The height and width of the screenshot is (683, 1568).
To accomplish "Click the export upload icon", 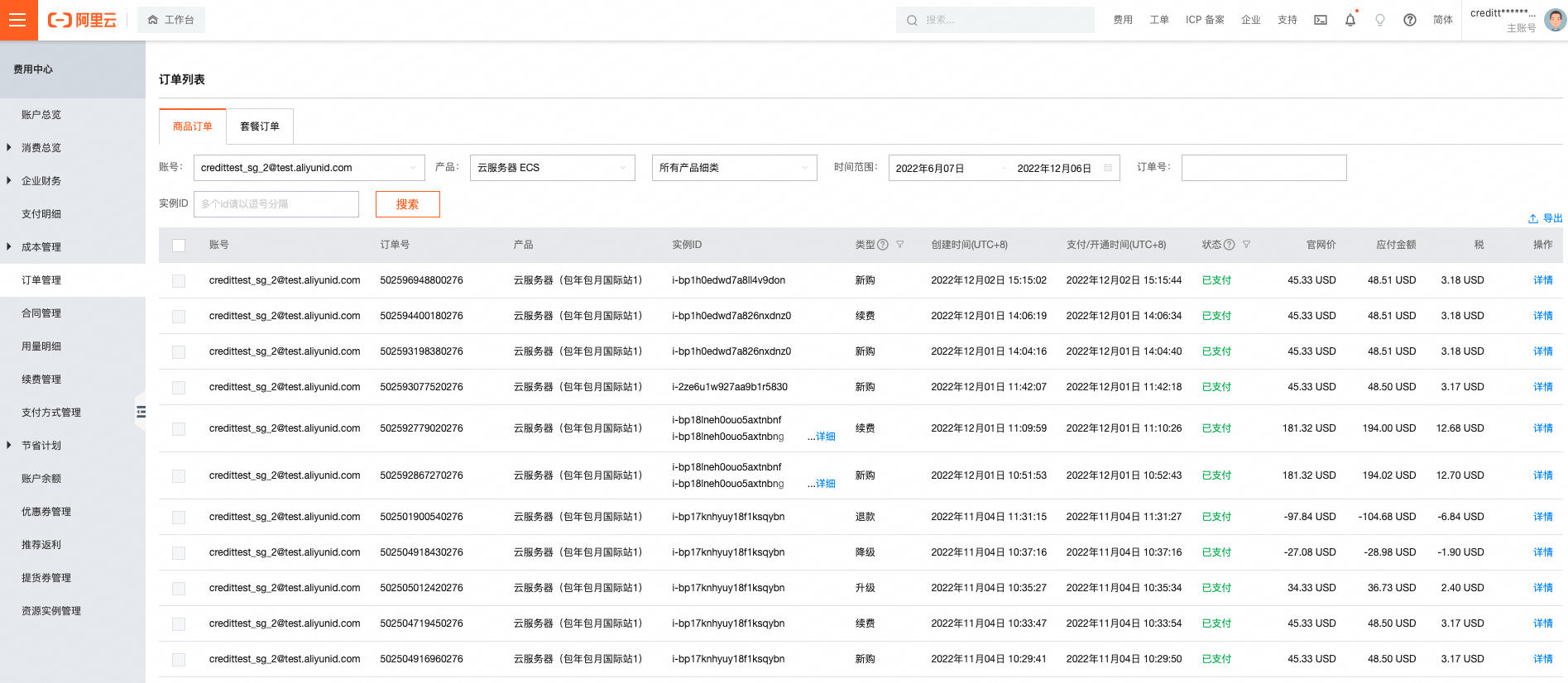I will tap(1533, 218).
